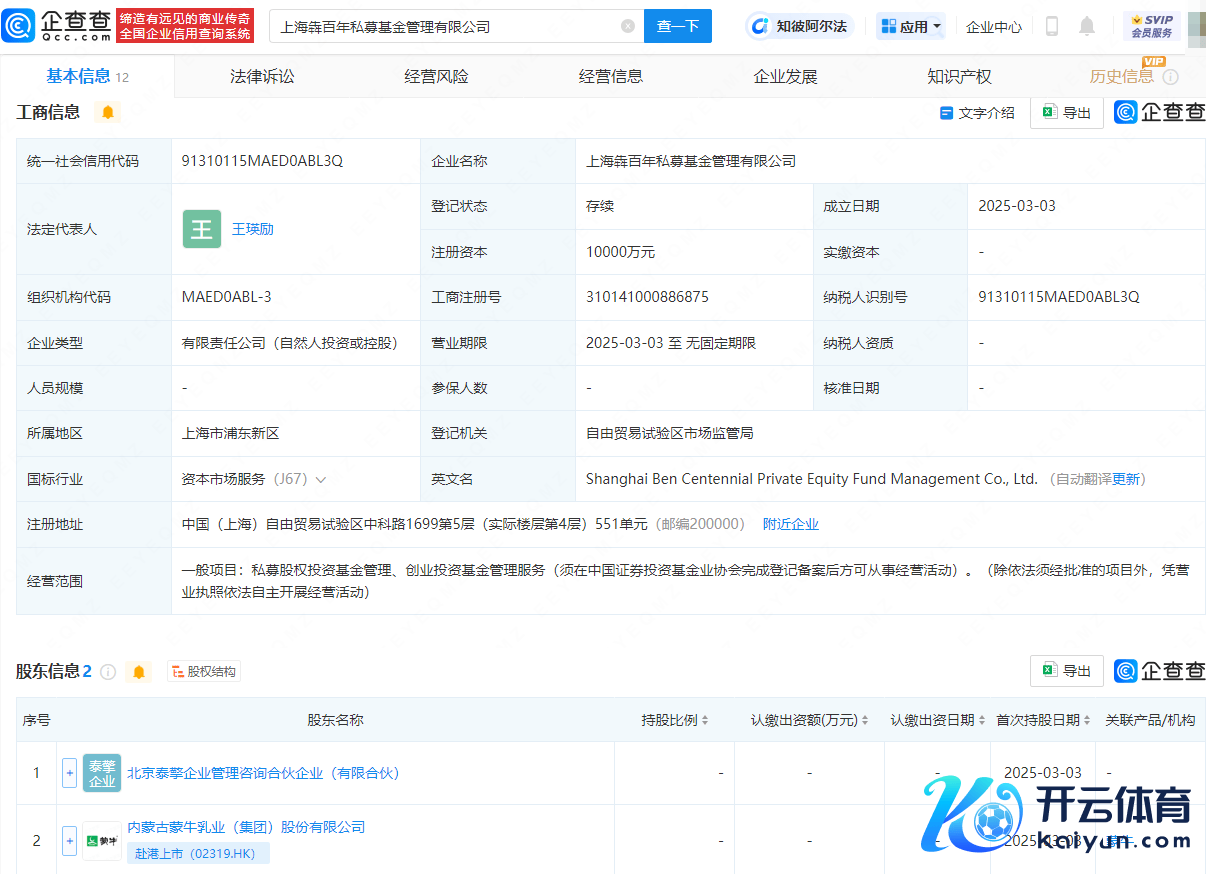Click the 蒙牛 company logo thumbnail

102,841
